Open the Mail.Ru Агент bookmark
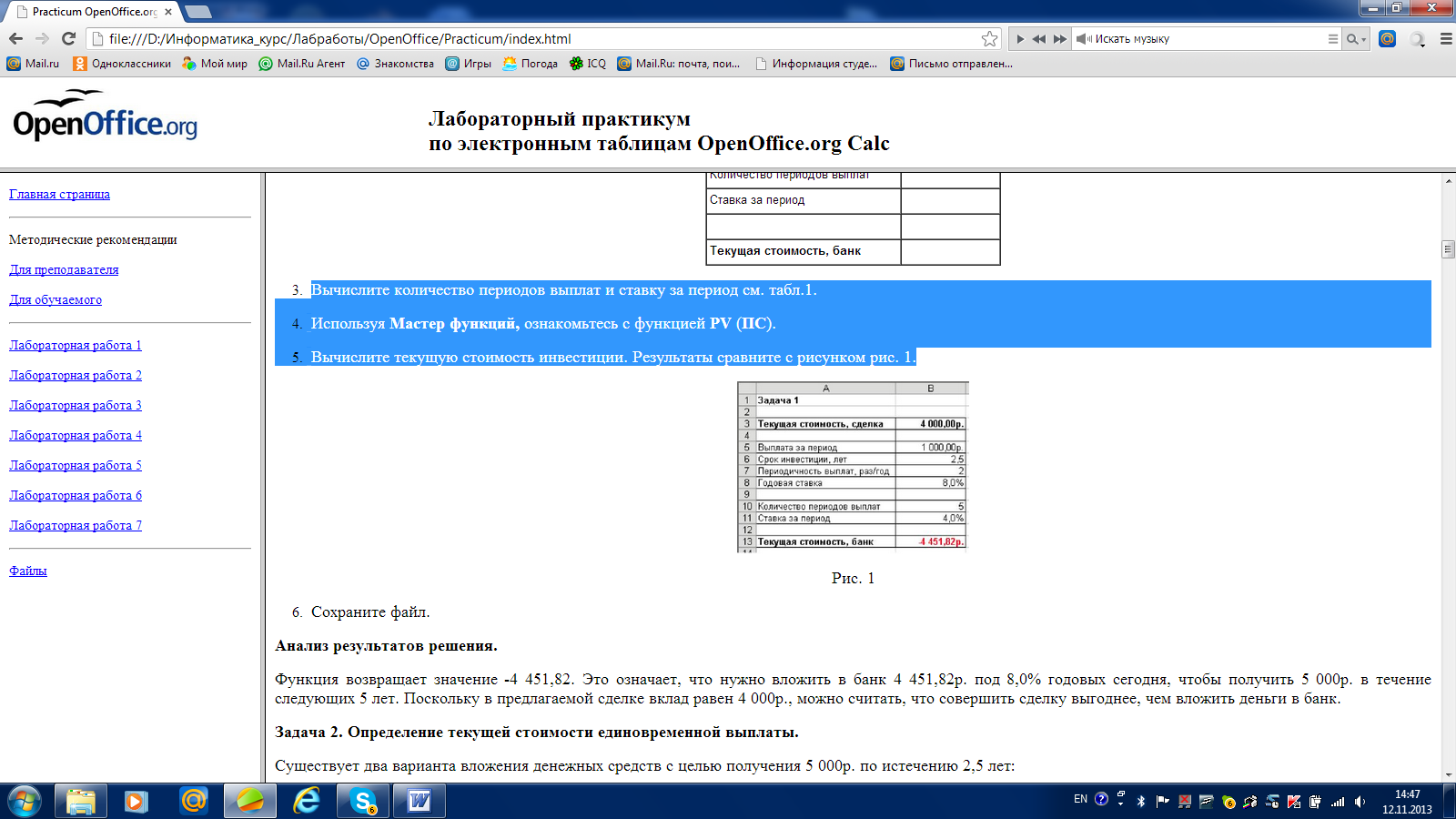 click(x=301, y=64)
